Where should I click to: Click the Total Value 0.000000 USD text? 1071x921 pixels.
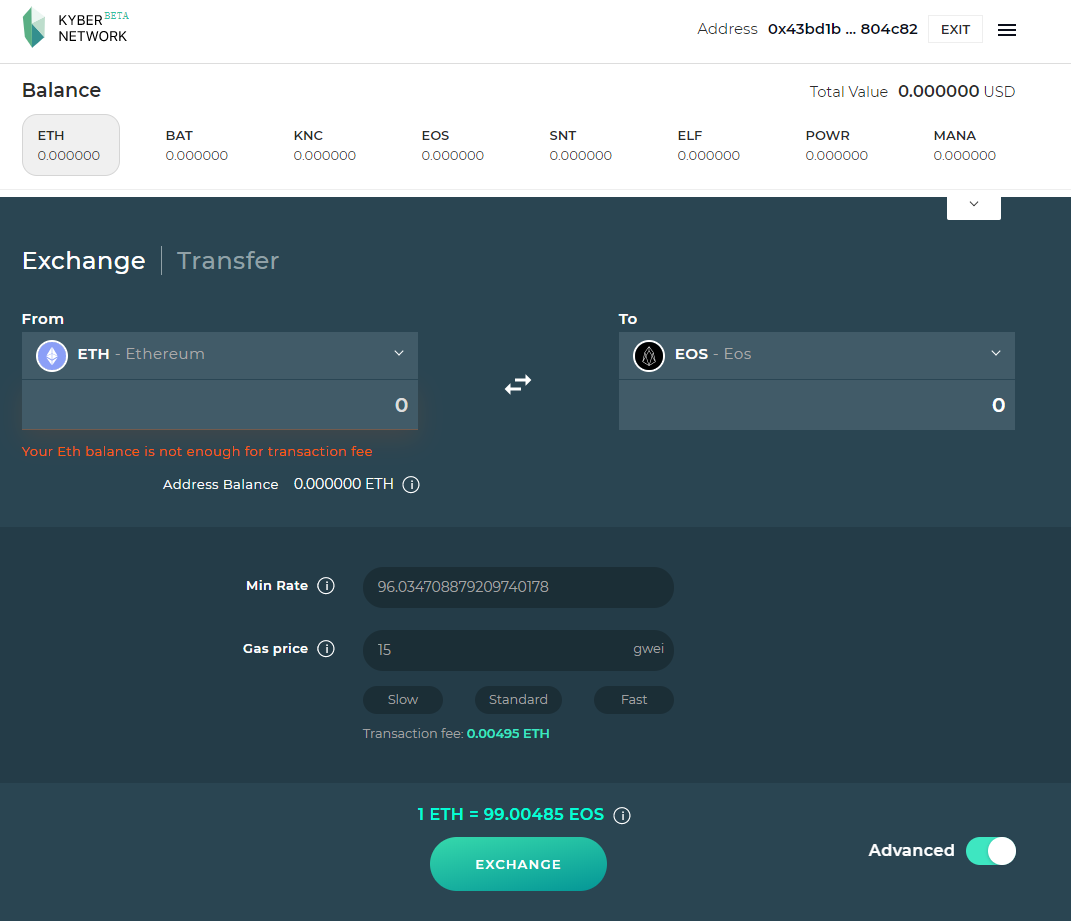913,92
